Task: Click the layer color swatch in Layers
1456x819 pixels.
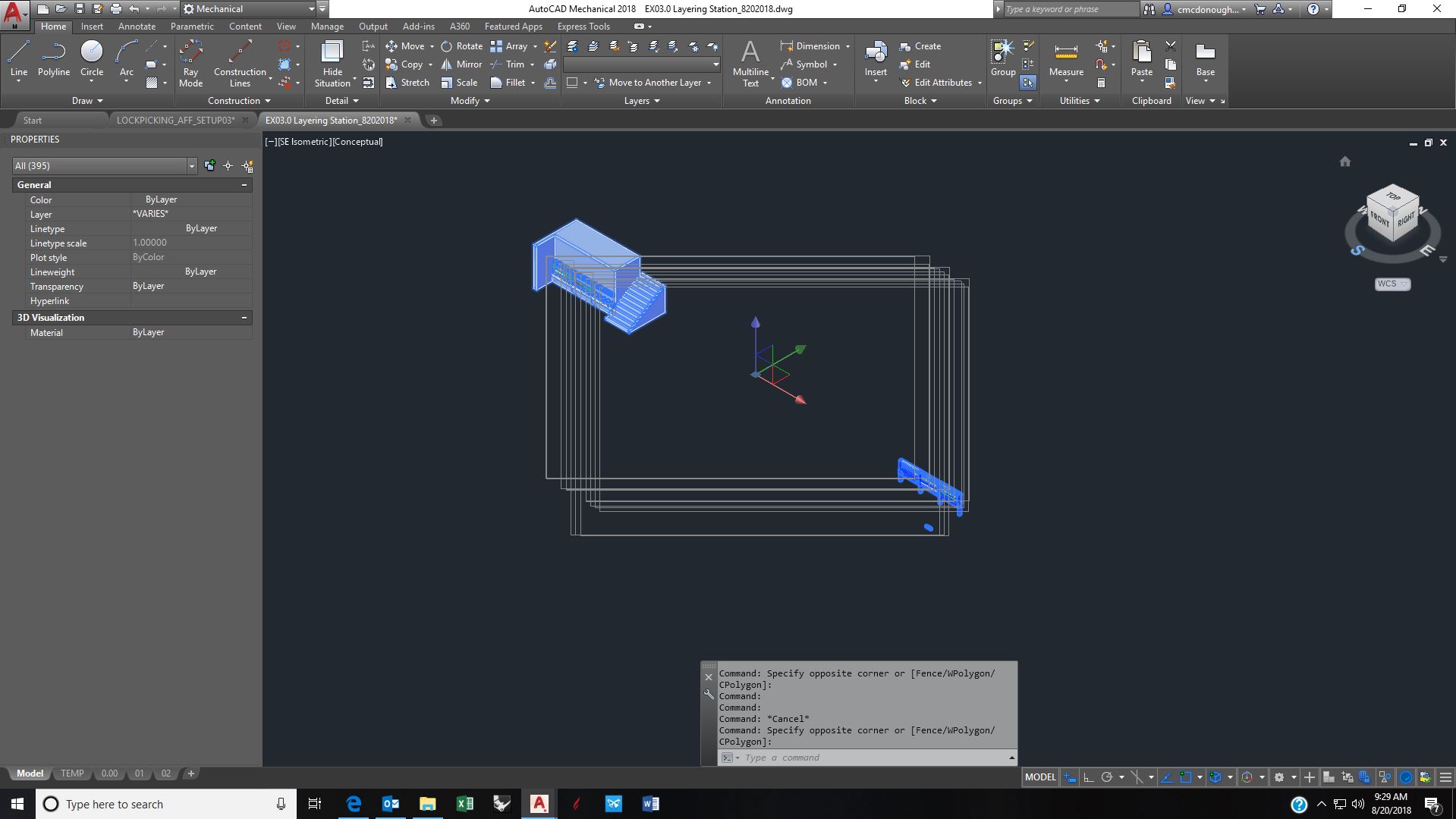Action: pos(573,83)
